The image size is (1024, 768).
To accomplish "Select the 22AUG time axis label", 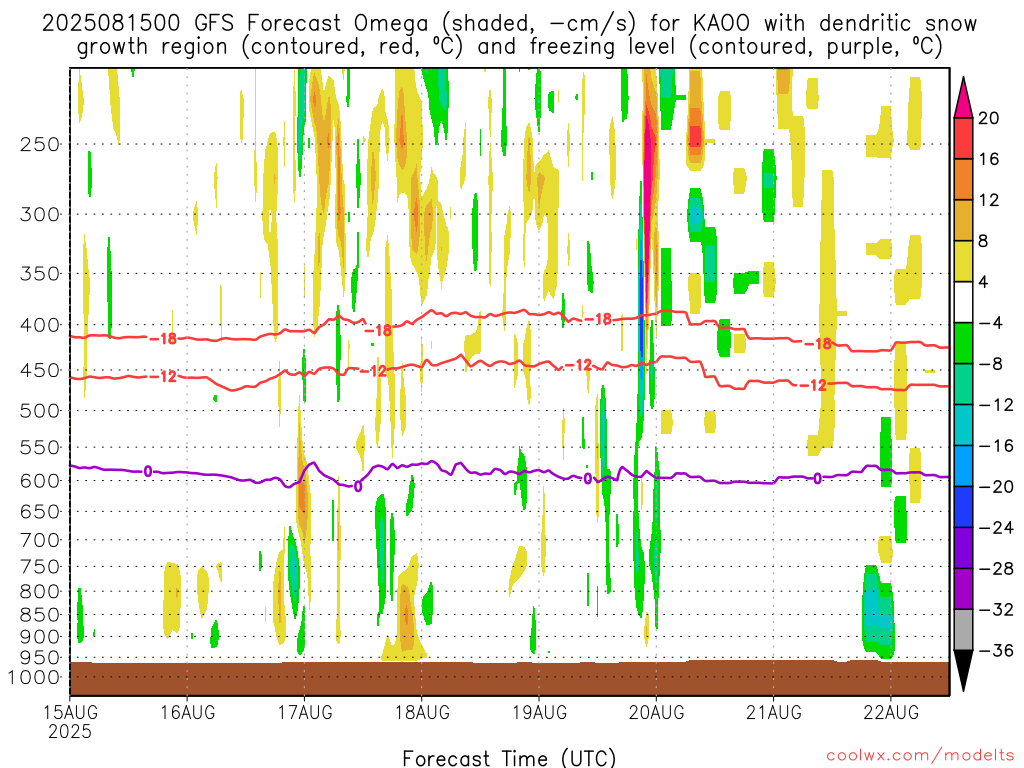I will 891,712.
